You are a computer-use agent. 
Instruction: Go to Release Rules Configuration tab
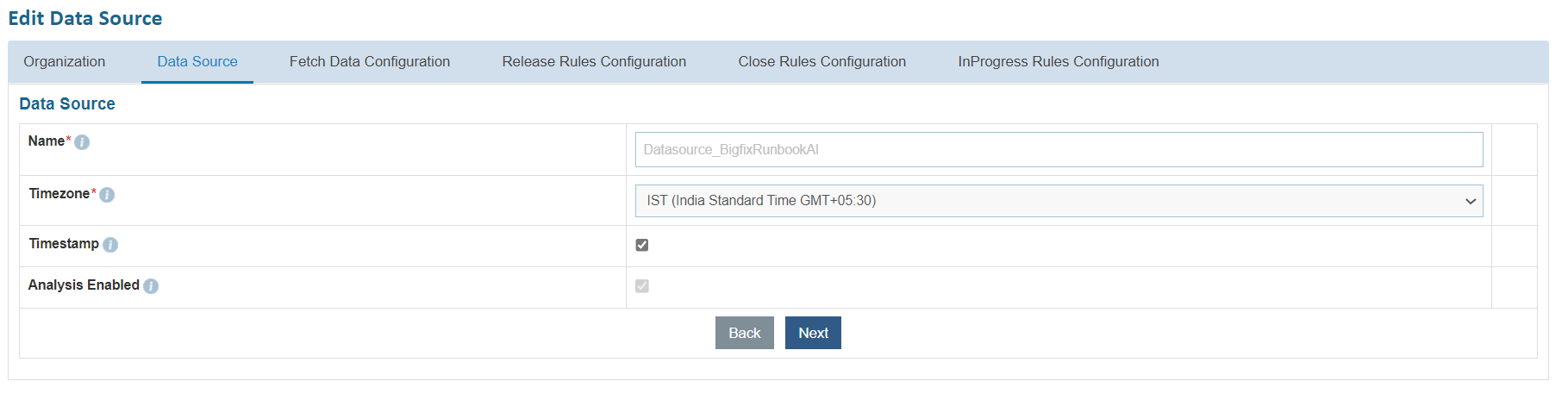[594, 62]
